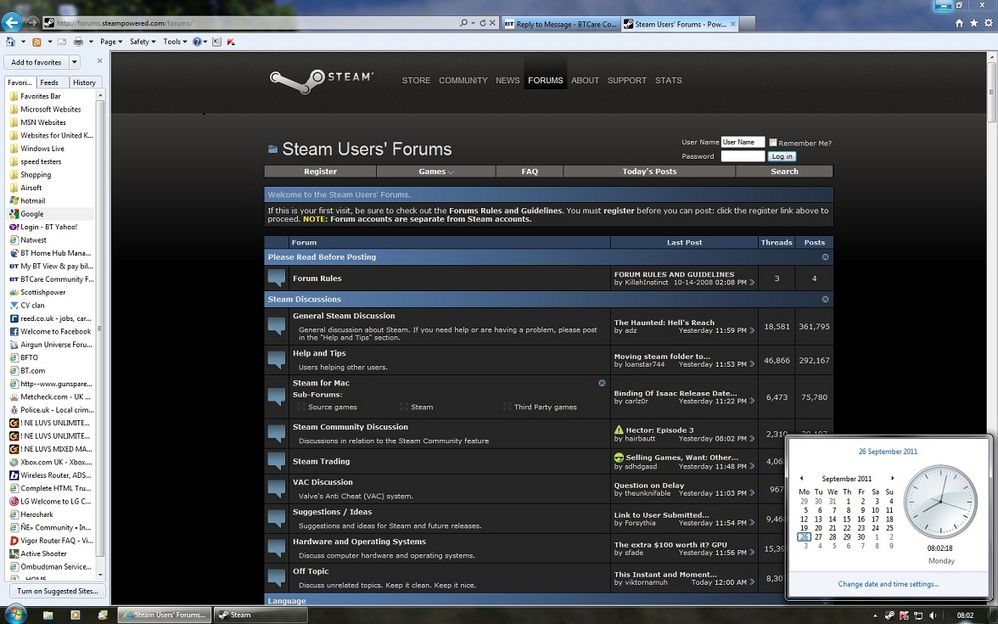Click the Home icon in browser toolbar
998x624 pixels.
click(x=10, y=42)
